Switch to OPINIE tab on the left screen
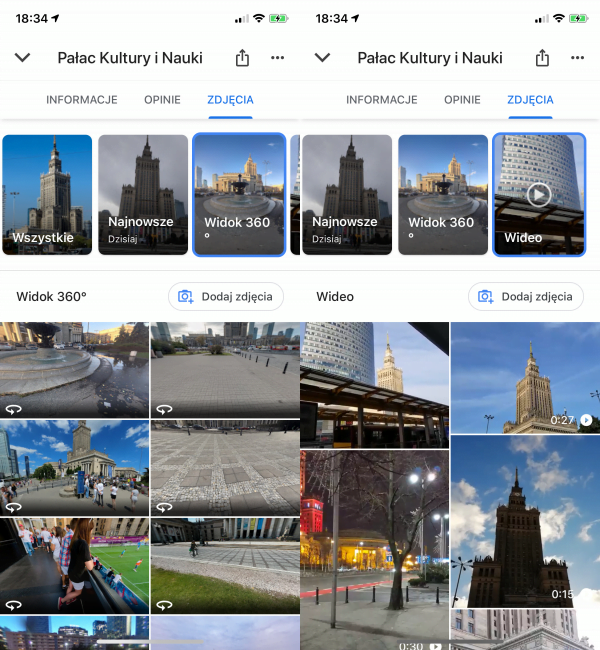600x650 pixels. pos(162,100)
